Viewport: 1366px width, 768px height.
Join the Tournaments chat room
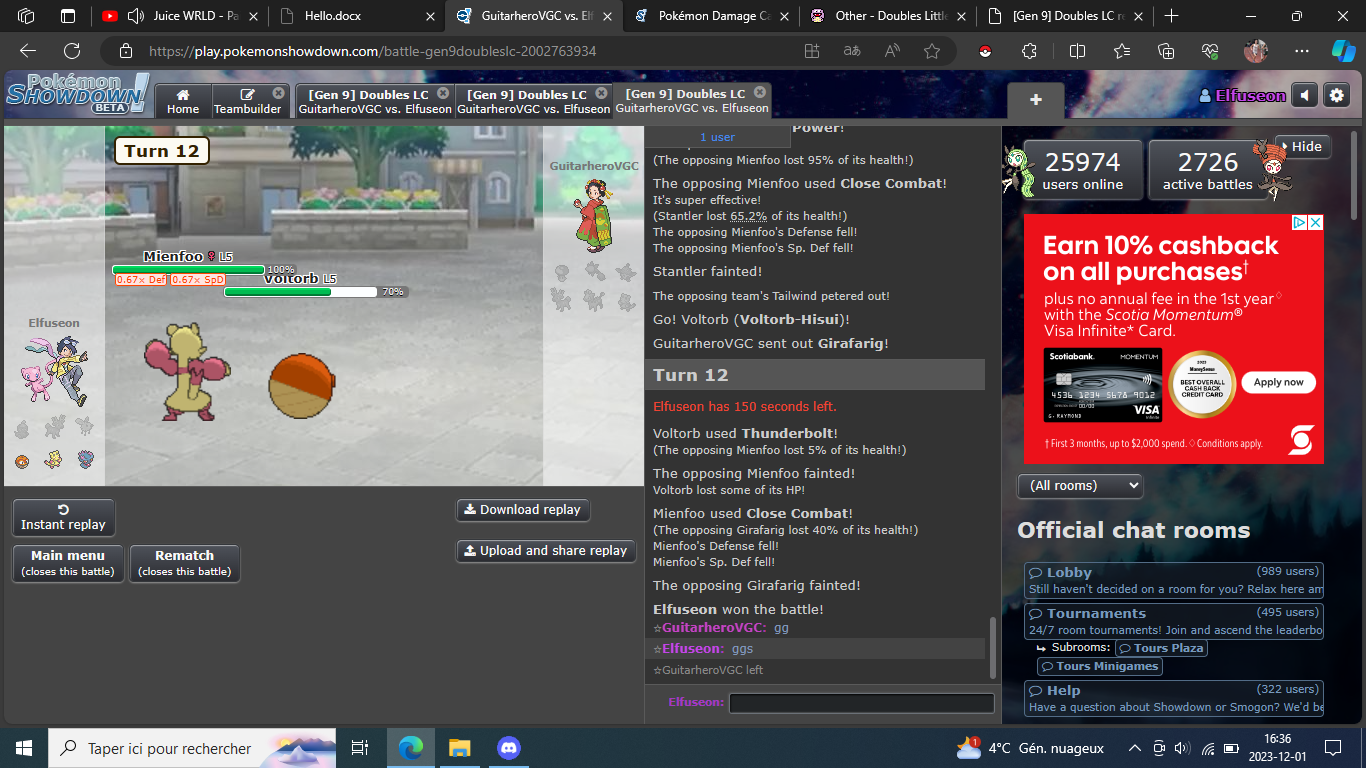point(1174,621)
